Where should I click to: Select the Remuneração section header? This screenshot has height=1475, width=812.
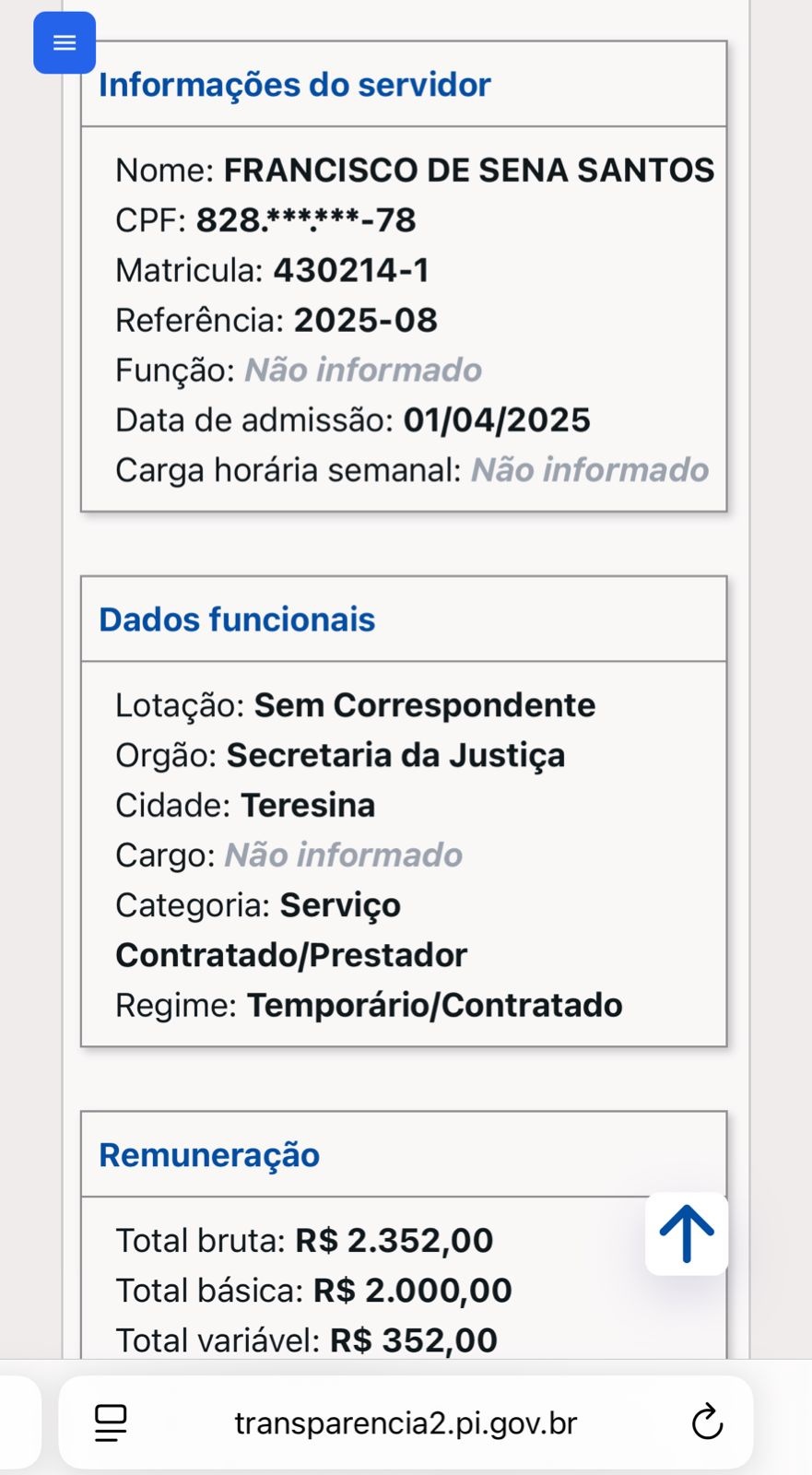coord(209,1154)
